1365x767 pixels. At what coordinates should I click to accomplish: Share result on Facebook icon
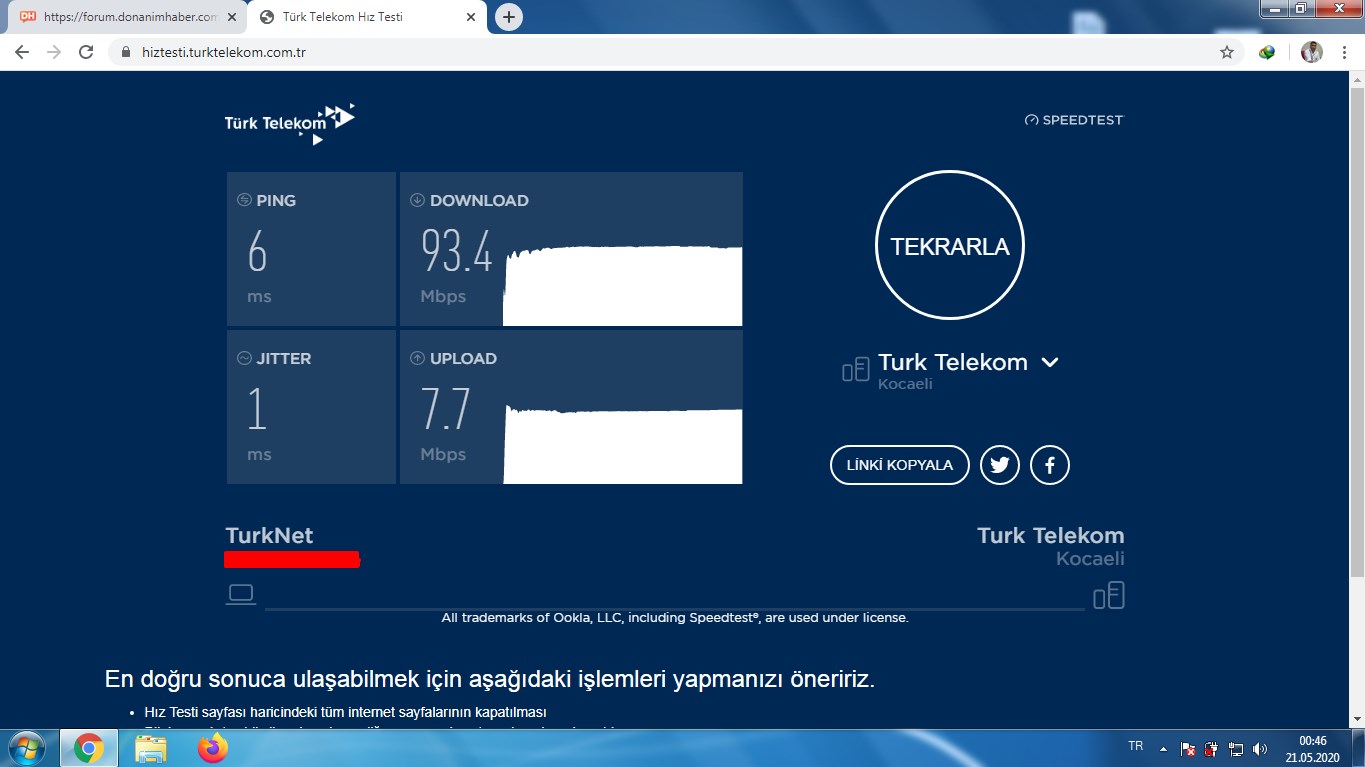tap(1050, 465)
